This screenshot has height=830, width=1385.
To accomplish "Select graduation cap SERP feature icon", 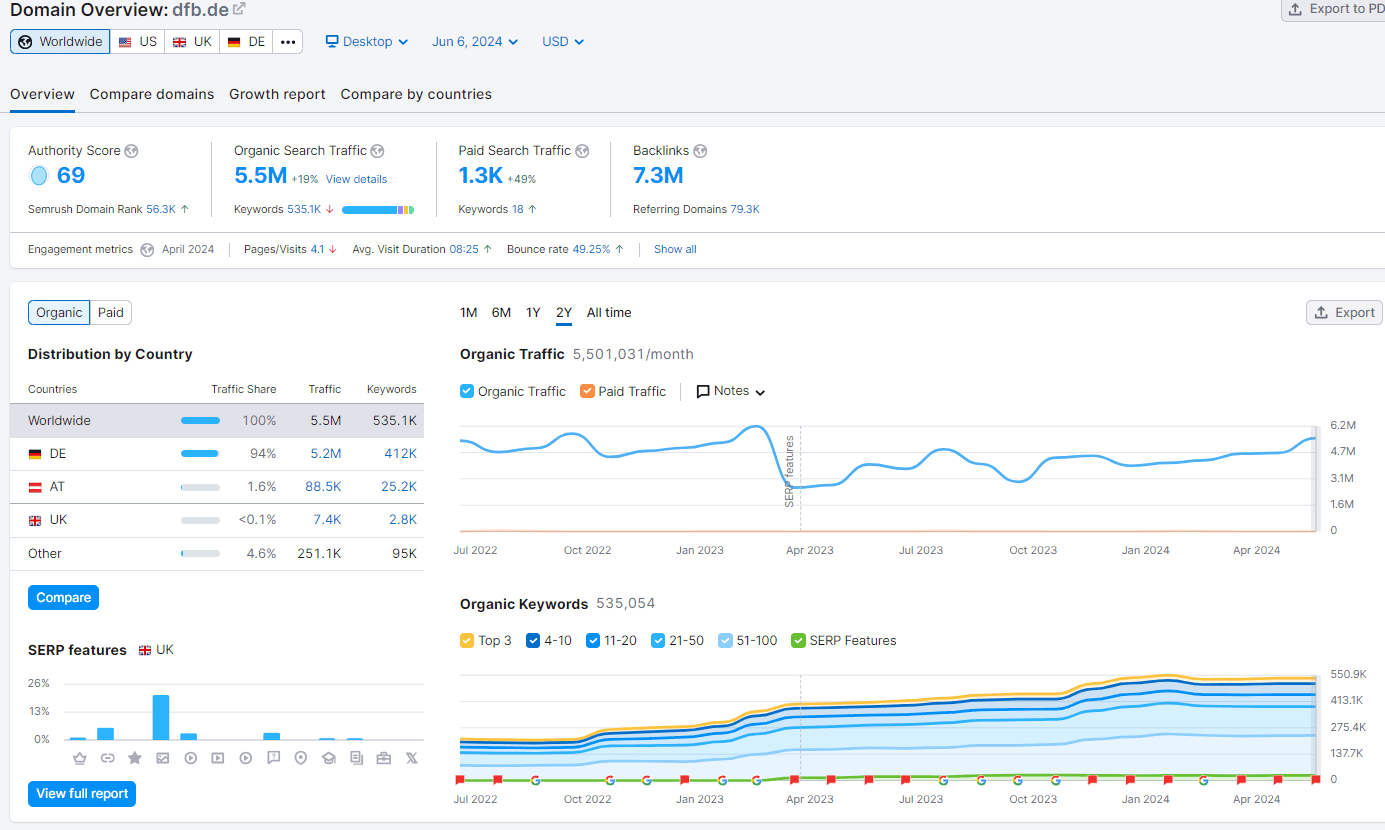I will point(328,758).
